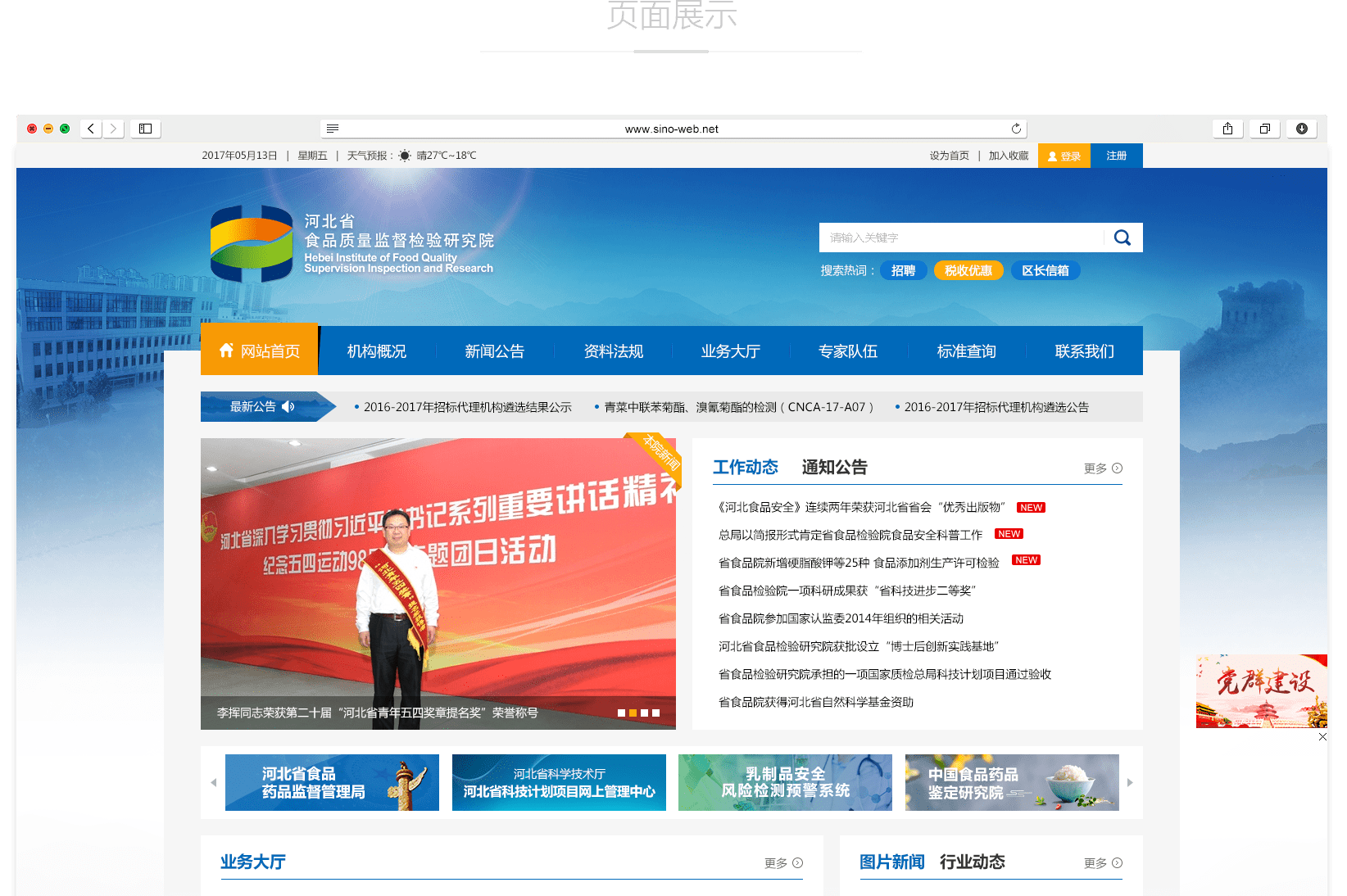The image size is (1347, 896).
Task: Click 更多 in 工作动态 panel
Action: (x=1103, y=468)
